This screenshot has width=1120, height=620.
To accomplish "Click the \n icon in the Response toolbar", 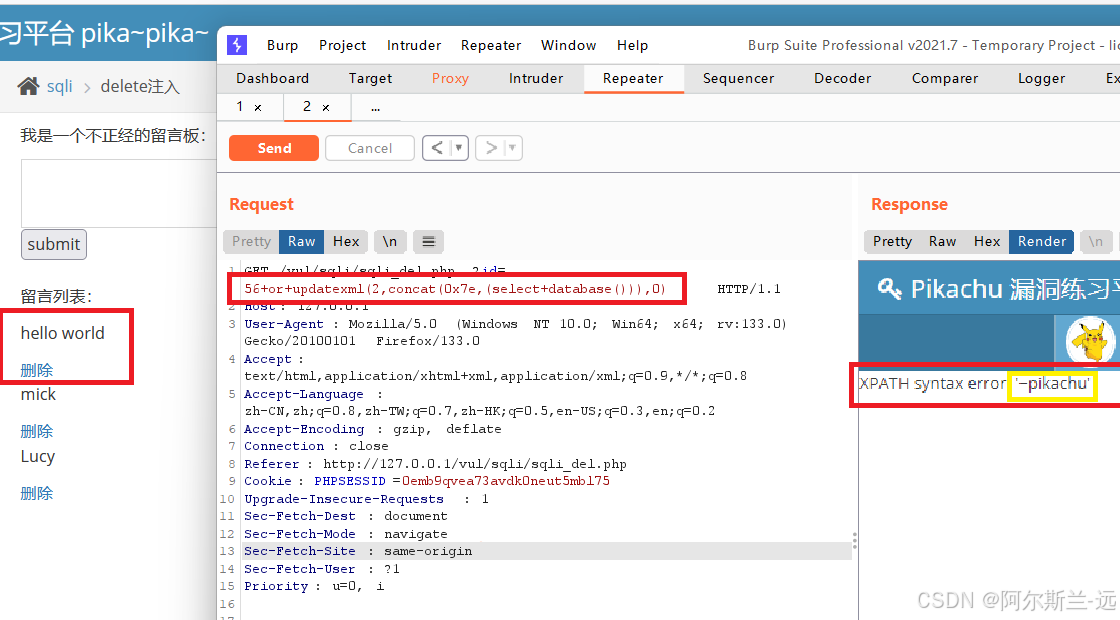I will pos(1096,241).
